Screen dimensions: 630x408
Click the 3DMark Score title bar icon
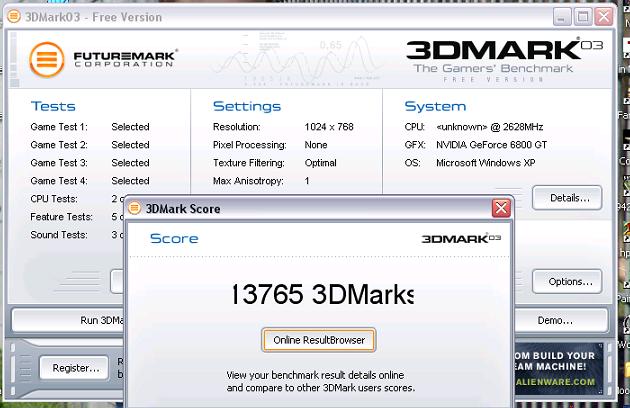click(x=135, y=208)
